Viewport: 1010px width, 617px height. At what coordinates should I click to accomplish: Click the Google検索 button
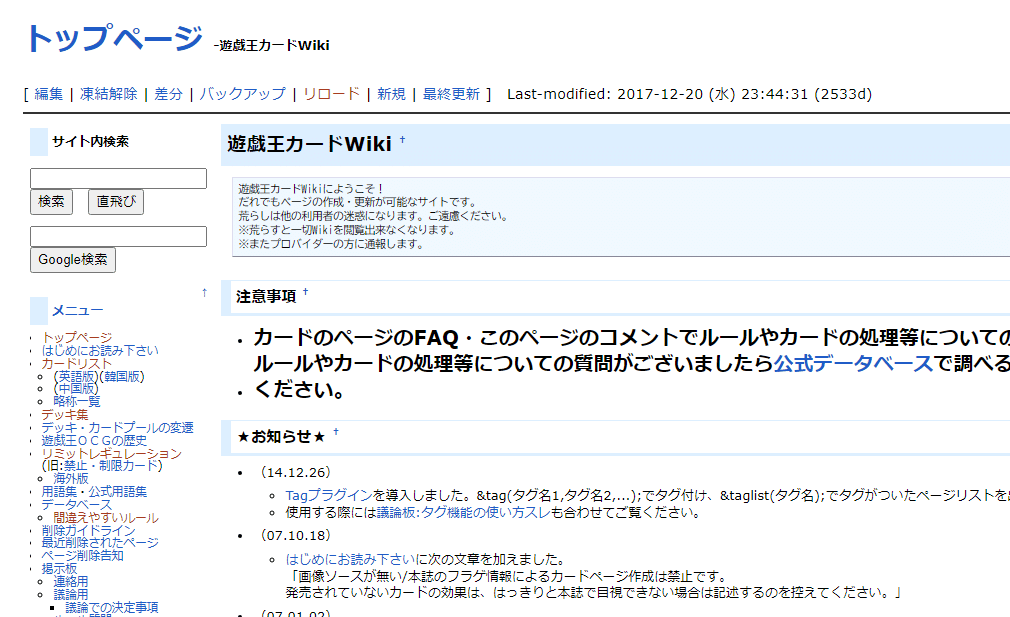point(73,260)
